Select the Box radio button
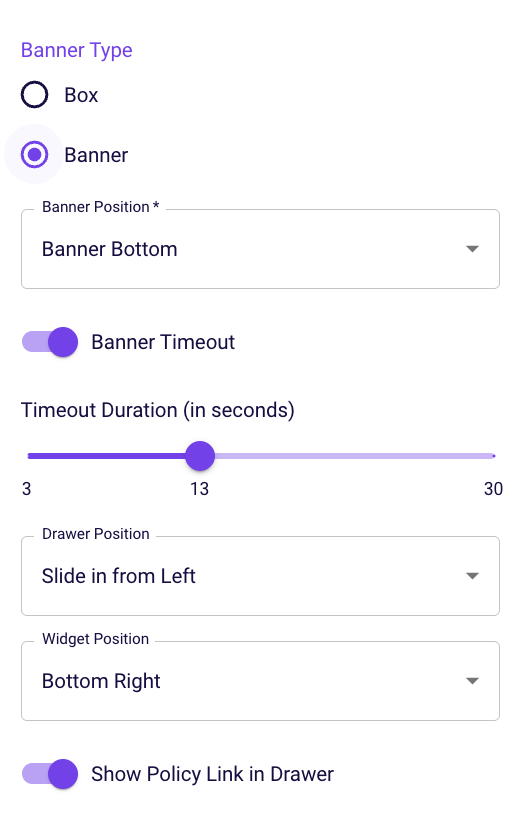This screenshot has width=516, height=820. (35, 95)
